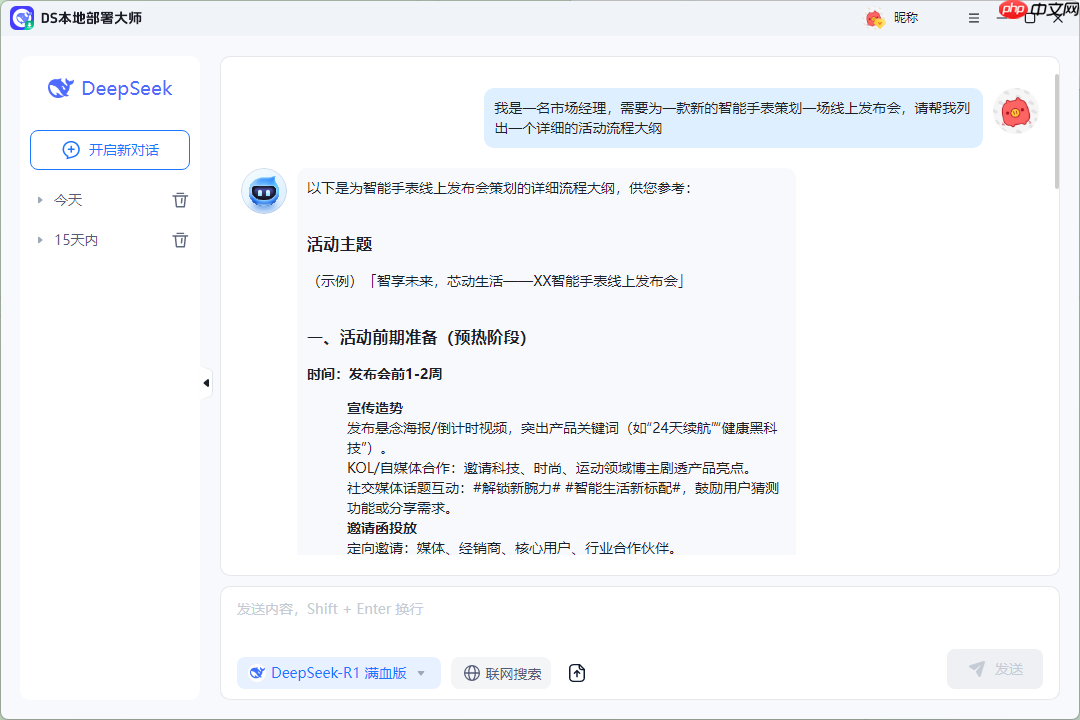Image resolution: width=1080 pixels, height=720 pixels.
Task: Collapse the sidebar using the left arrow handle
Action: click(x=205, y=382)
